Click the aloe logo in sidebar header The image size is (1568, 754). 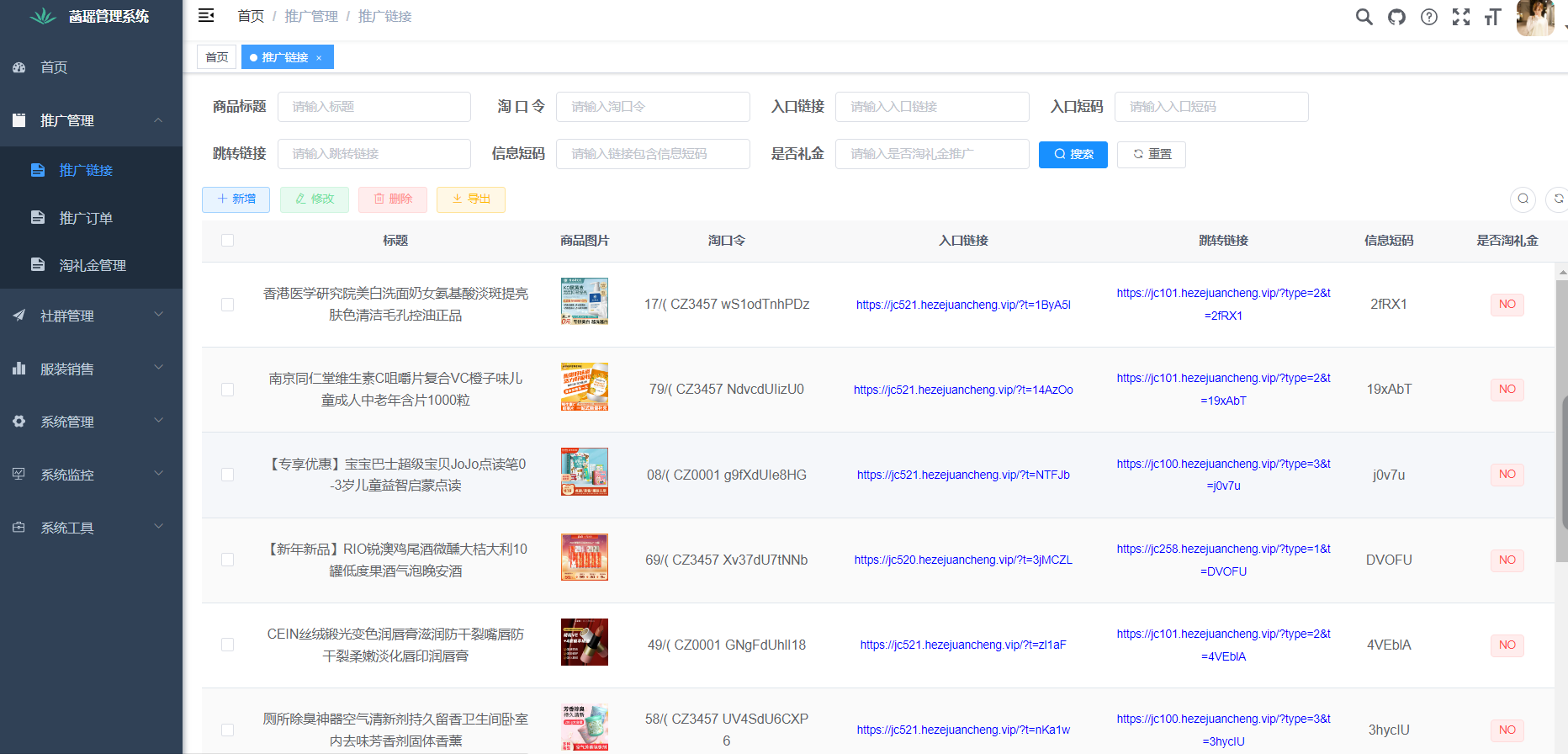(44, 16)
